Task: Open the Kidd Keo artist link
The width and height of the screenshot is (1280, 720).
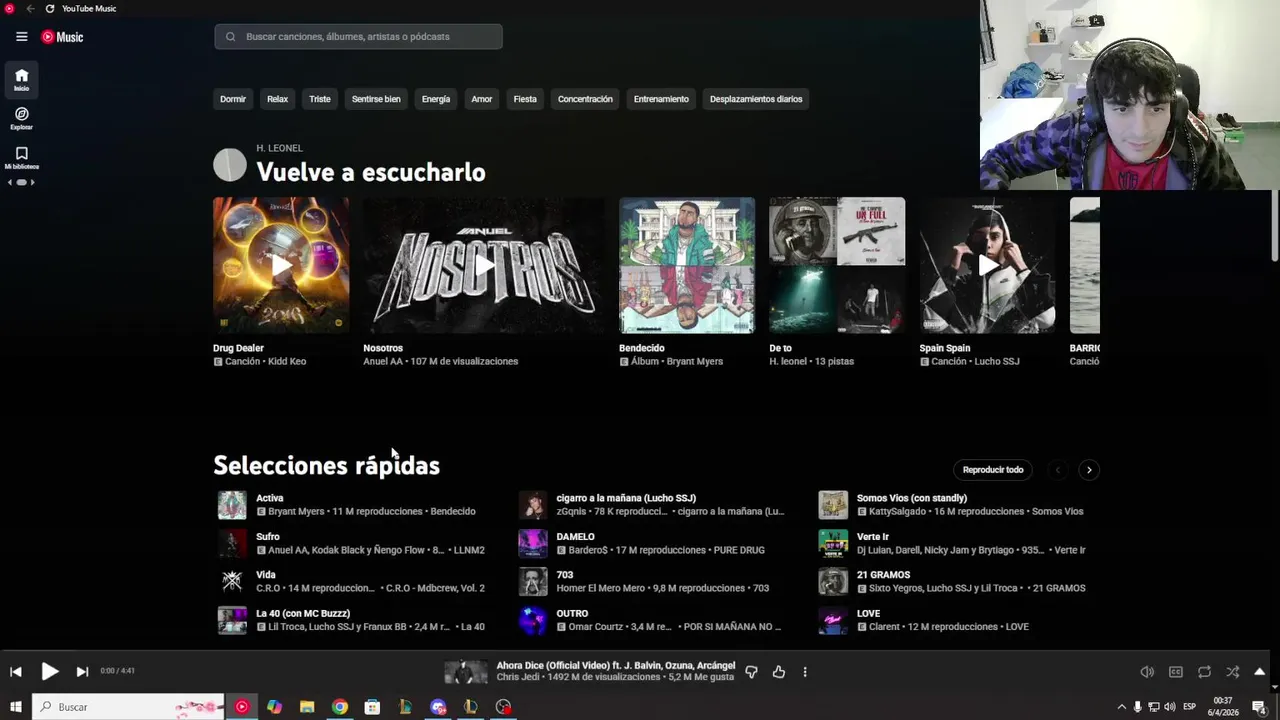Action: click(x=287, y=362)
